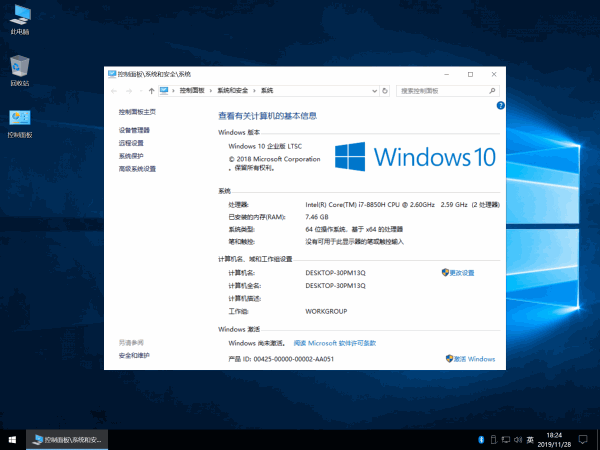
Task: Refresh the control panel address bar
Action: click(385, 91)
